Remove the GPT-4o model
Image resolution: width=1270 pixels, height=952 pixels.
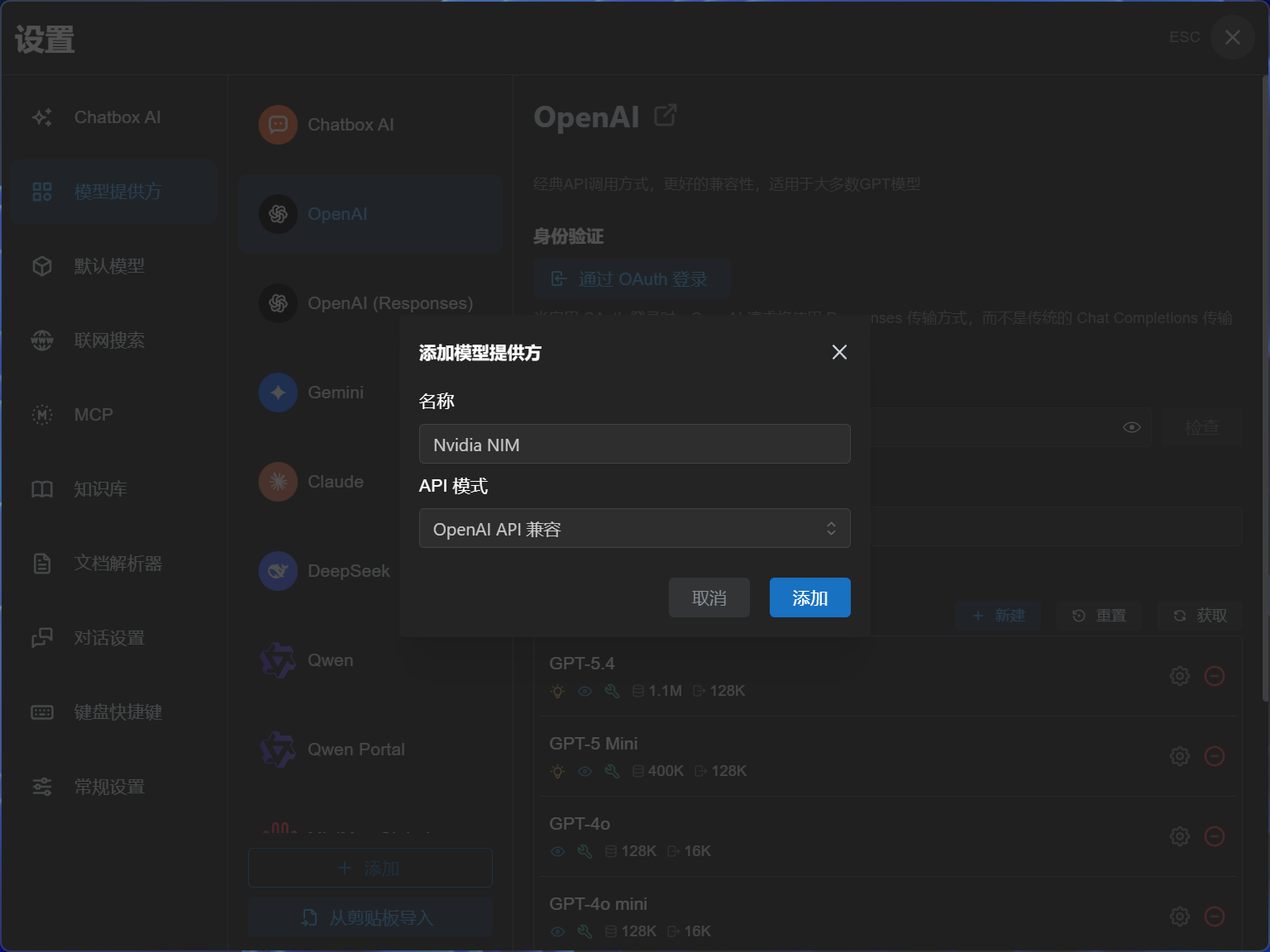coord(1214,836)
